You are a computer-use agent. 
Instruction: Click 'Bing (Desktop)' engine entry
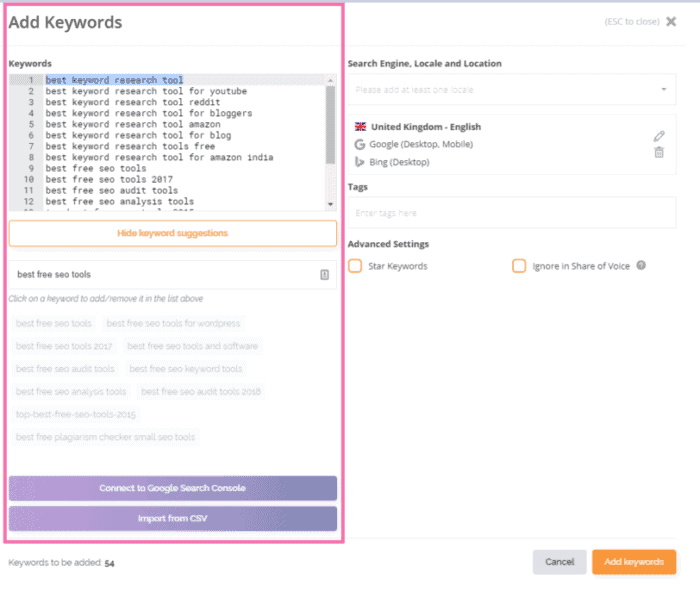(x=399, y=162)
